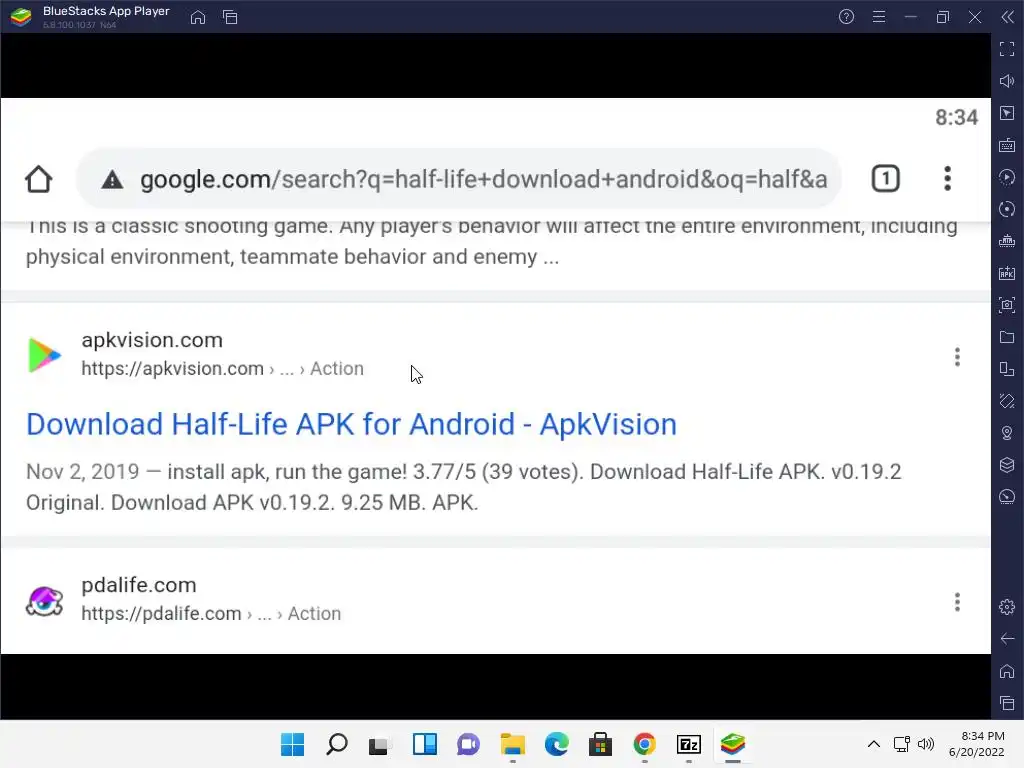Open the memory trim icon in sidebar
This screenshot has height=768, width=1024.
[1007, 241]
